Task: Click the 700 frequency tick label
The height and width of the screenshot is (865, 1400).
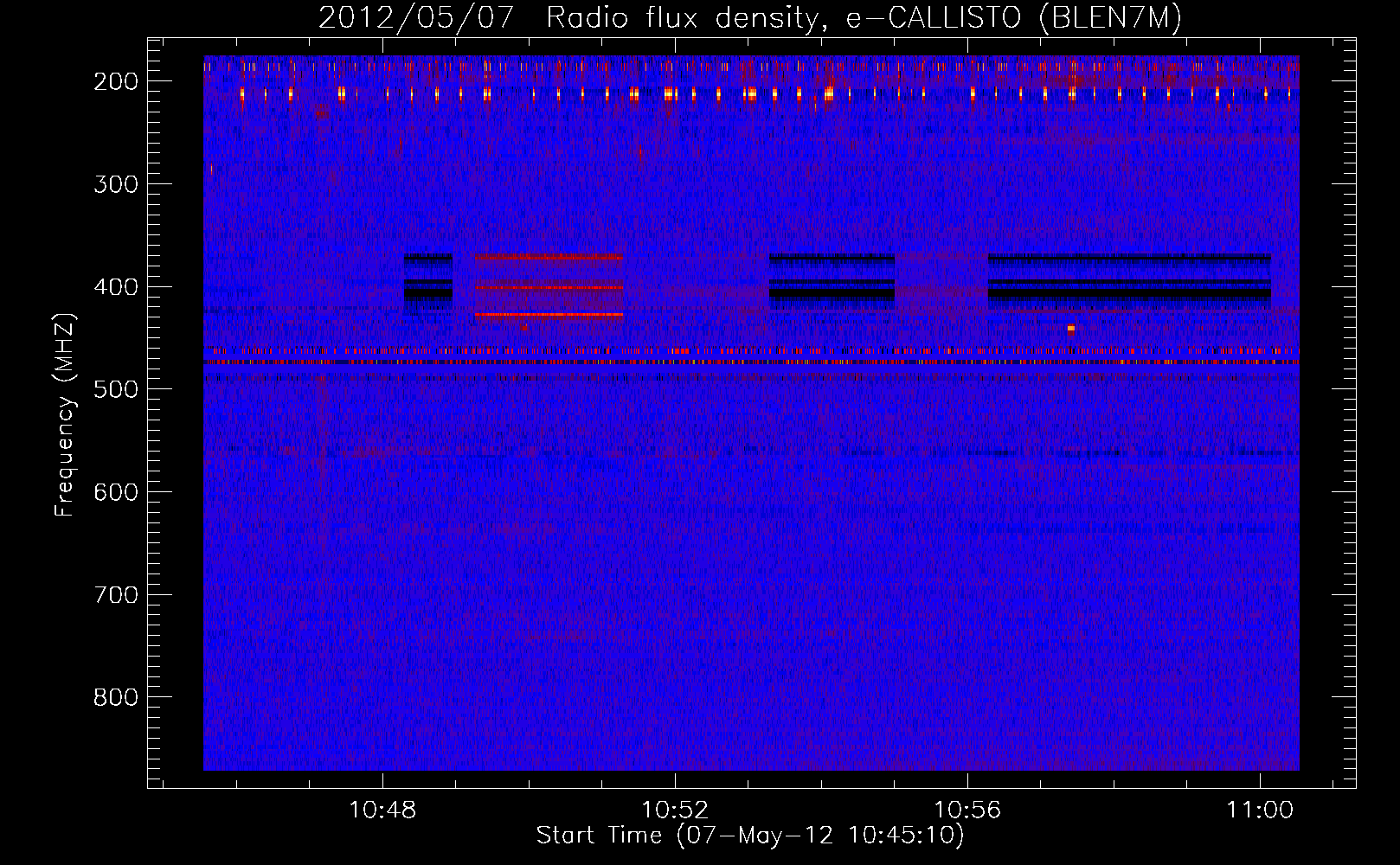Action: (115, 595)
